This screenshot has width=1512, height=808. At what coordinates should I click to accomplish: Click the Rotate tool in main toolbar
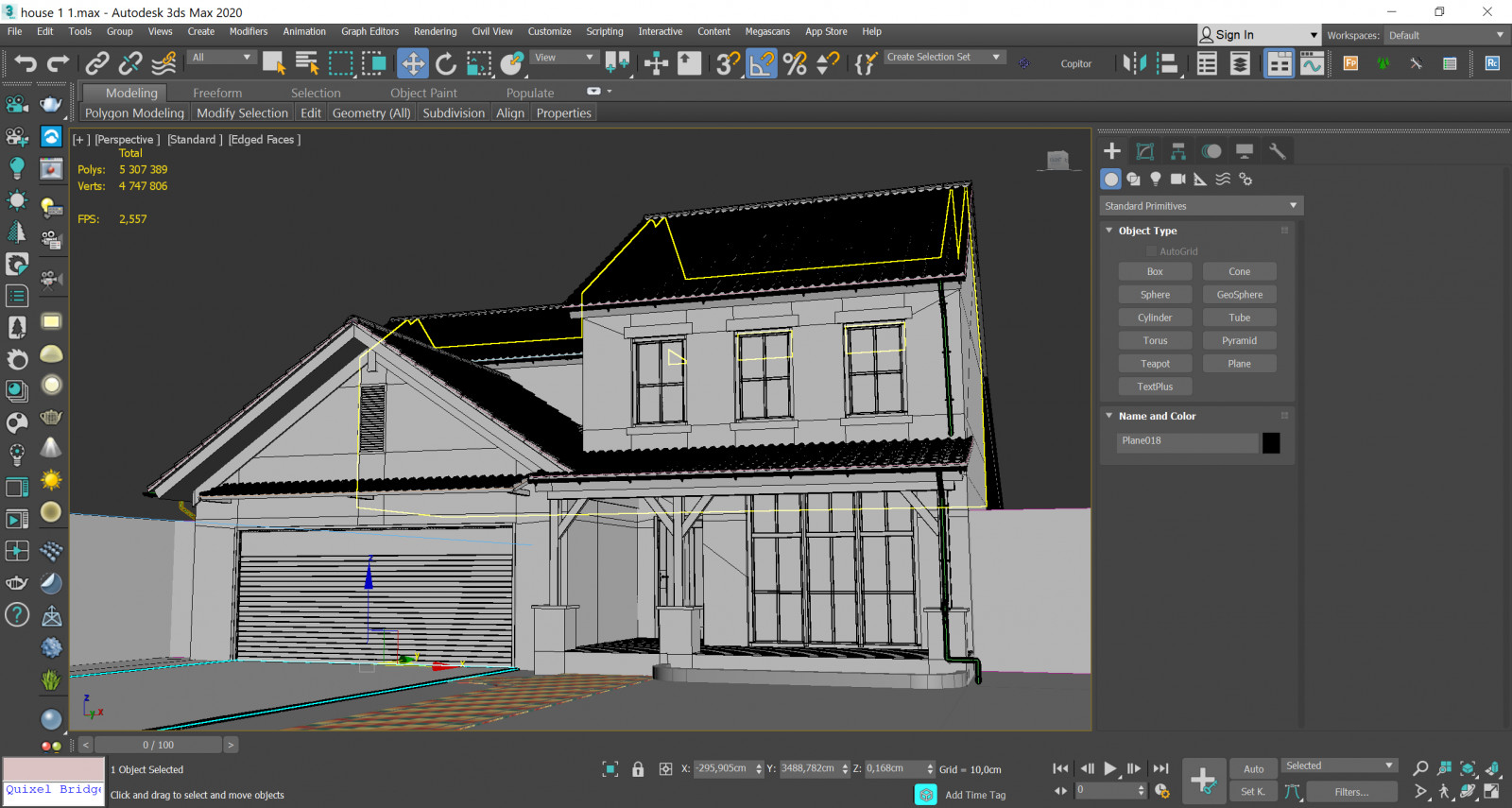pyautogui.click(x=446, y=63)
